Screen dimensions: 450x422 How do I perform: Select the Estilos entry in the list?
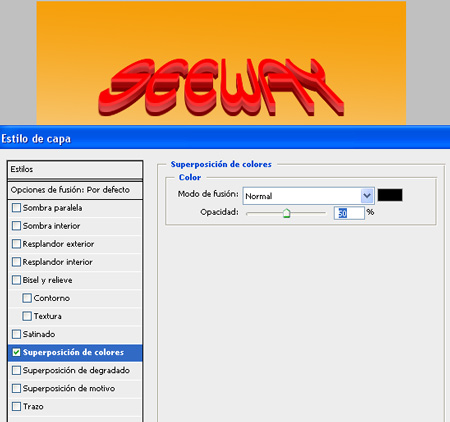click(x=75, y=169)
